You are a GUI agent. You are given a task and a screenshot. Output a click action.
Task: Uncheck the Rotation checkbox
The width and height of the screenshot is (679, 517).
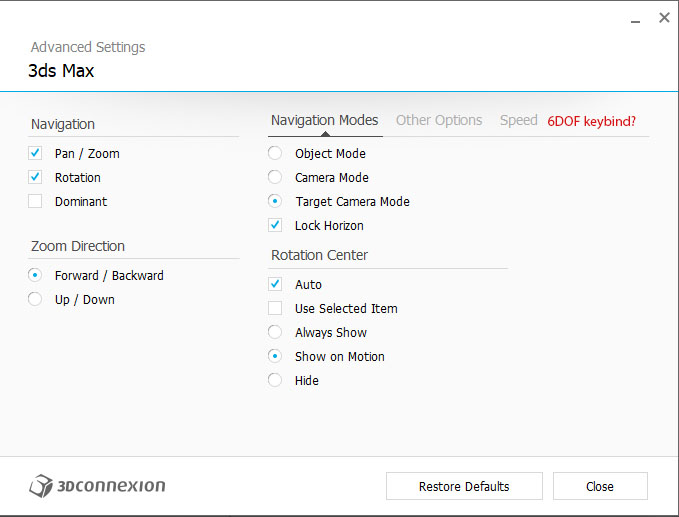[35, 177]
